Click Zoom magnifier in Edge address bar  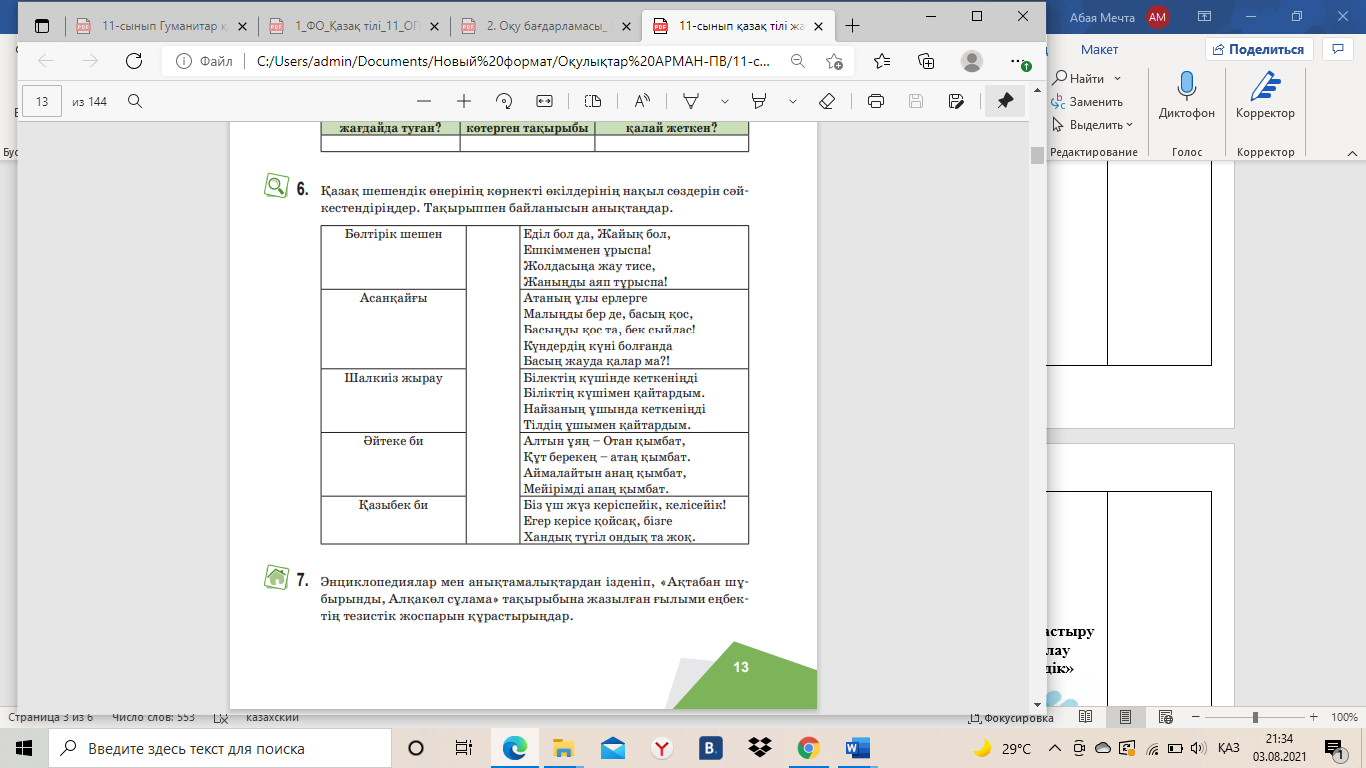tap(798, 61)
